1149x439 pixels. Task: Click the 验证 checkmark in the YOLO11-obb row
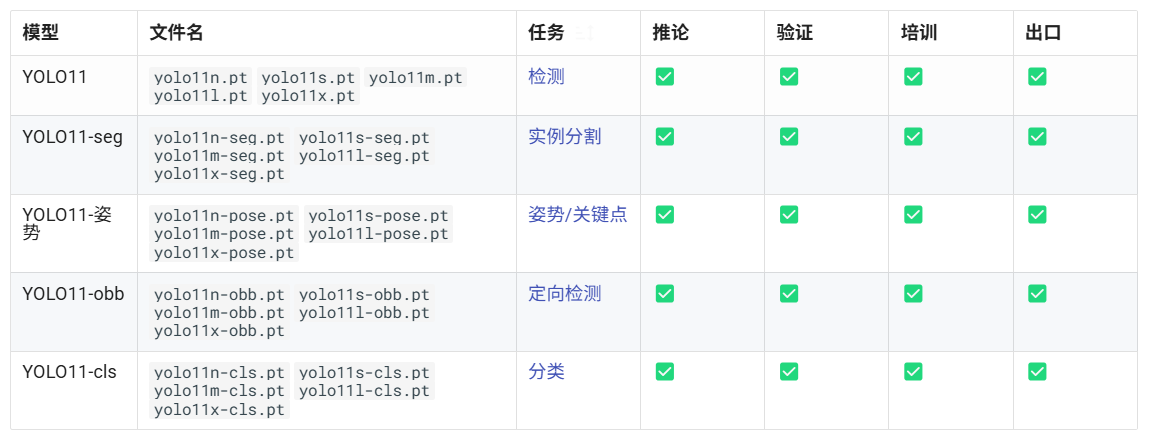[x=788, y=294]
